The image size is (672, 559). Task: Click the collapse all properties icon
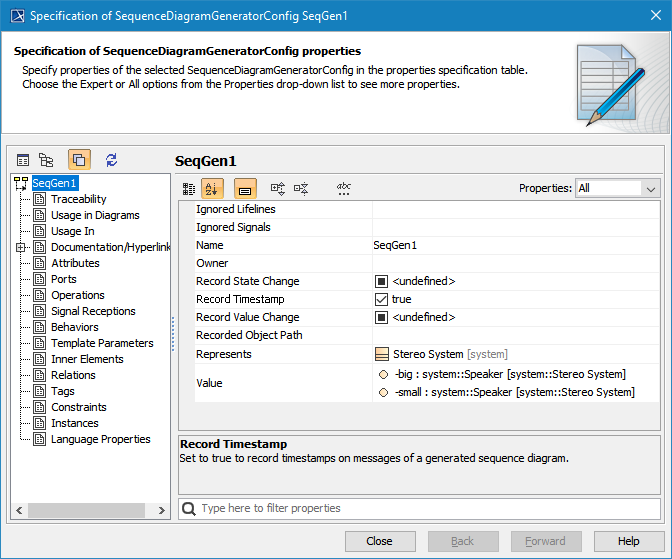point(301,188)
